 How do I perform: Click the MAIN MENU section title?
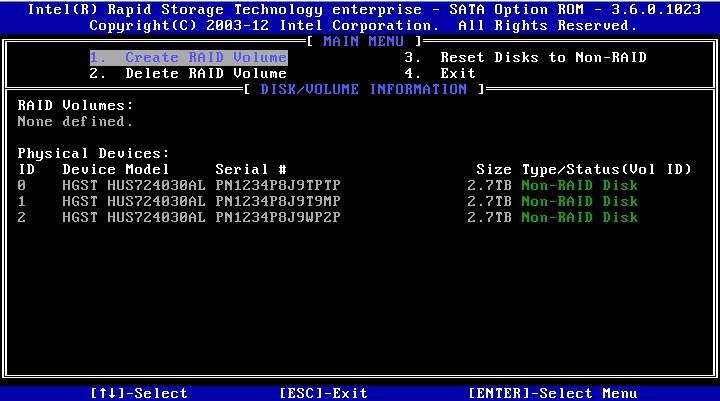[363, 41]
